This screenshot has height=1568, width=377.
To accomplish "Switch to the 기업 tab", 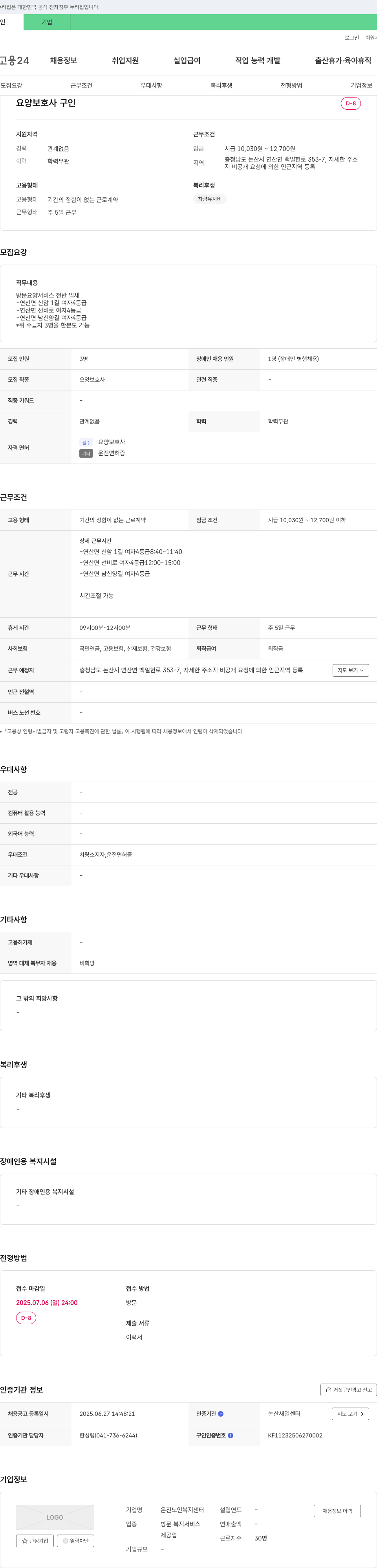I will click(x=47, y=22).
